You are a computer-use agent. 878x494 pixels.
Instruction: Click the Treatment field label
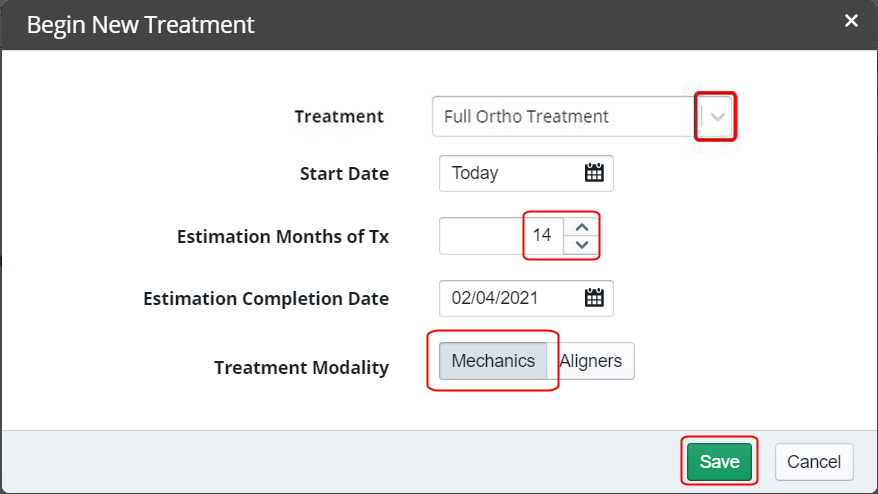tap(339, 117)
